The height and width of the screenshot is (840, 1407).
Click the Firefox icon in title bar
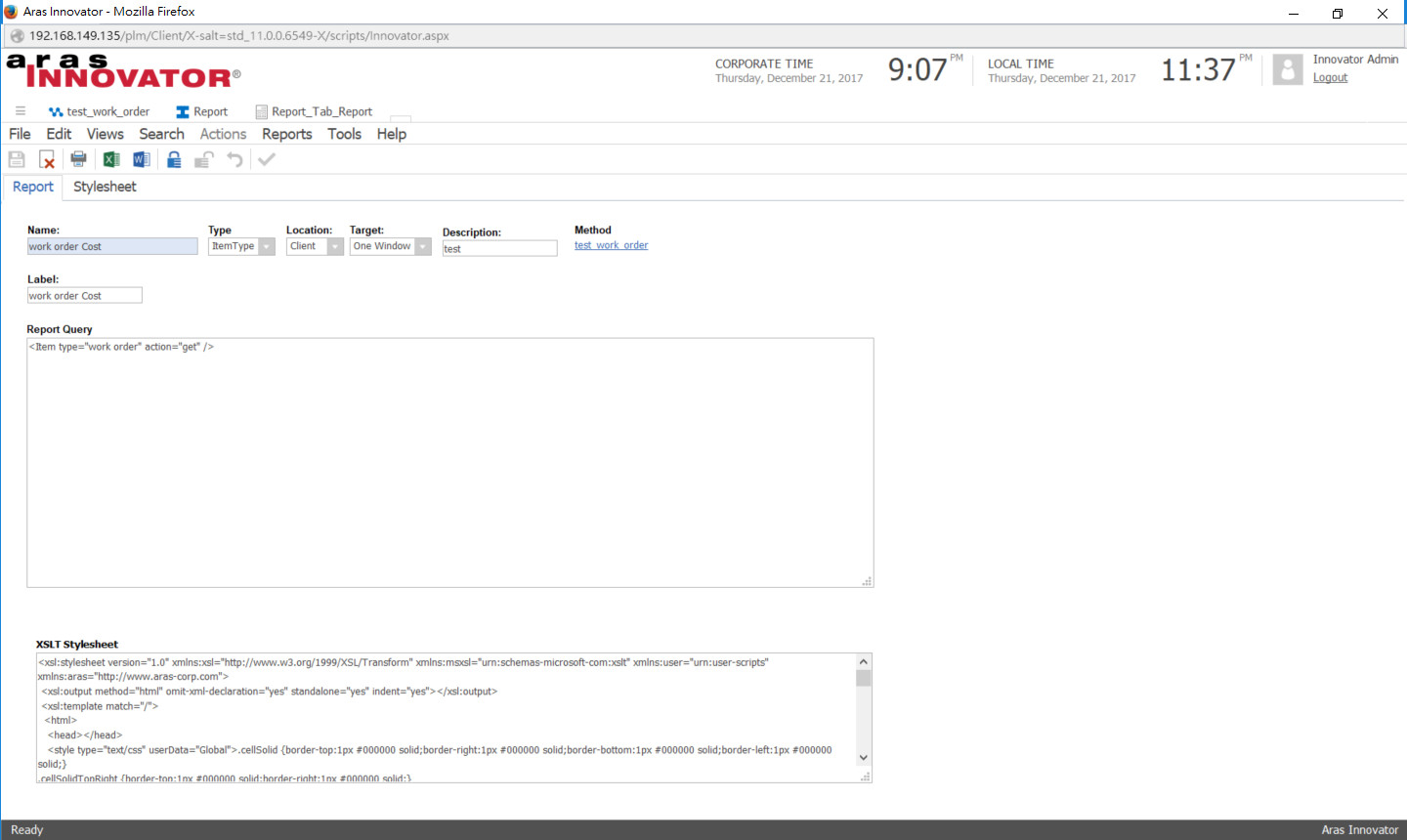(11, 12)
